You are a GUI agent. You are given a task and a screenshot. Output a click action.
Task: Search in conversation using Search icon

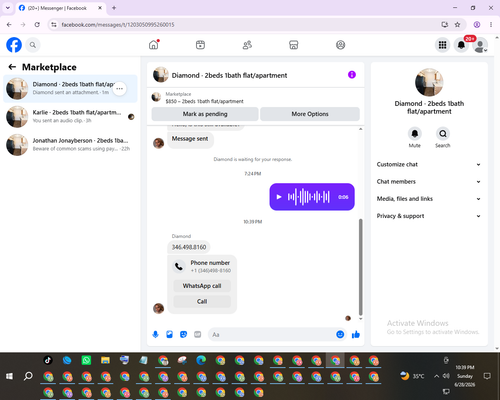tap(443, 134)
